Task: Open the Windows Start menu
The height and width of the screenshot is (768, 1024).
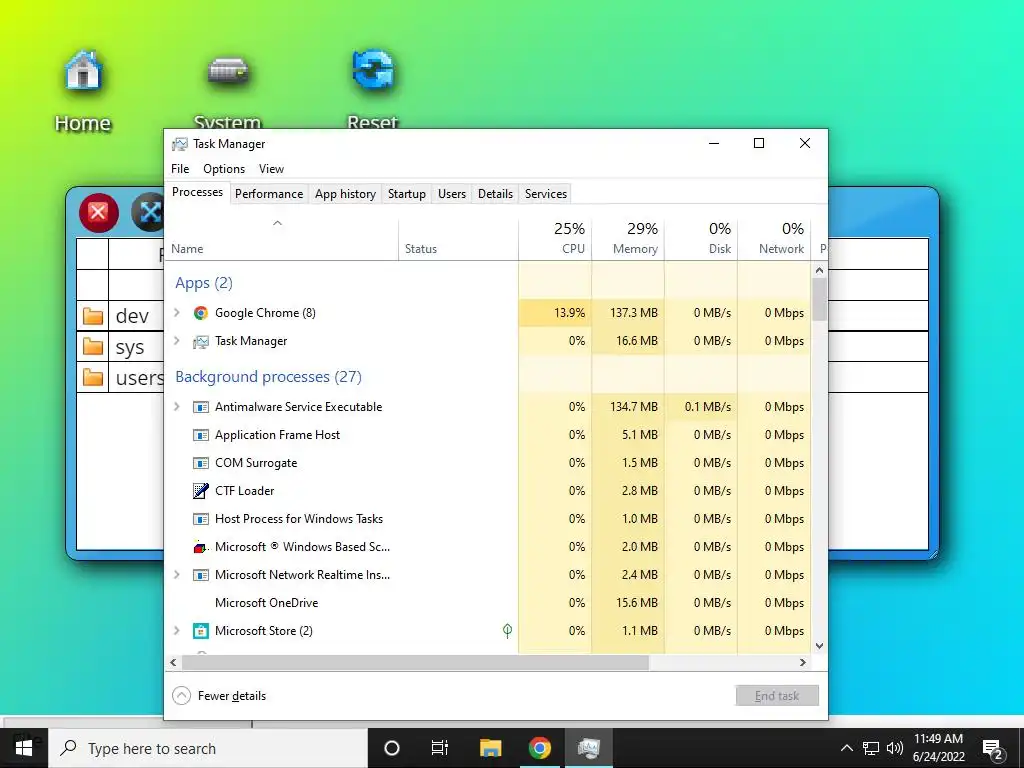Action: pyautogui.click(x=24, y=748)
